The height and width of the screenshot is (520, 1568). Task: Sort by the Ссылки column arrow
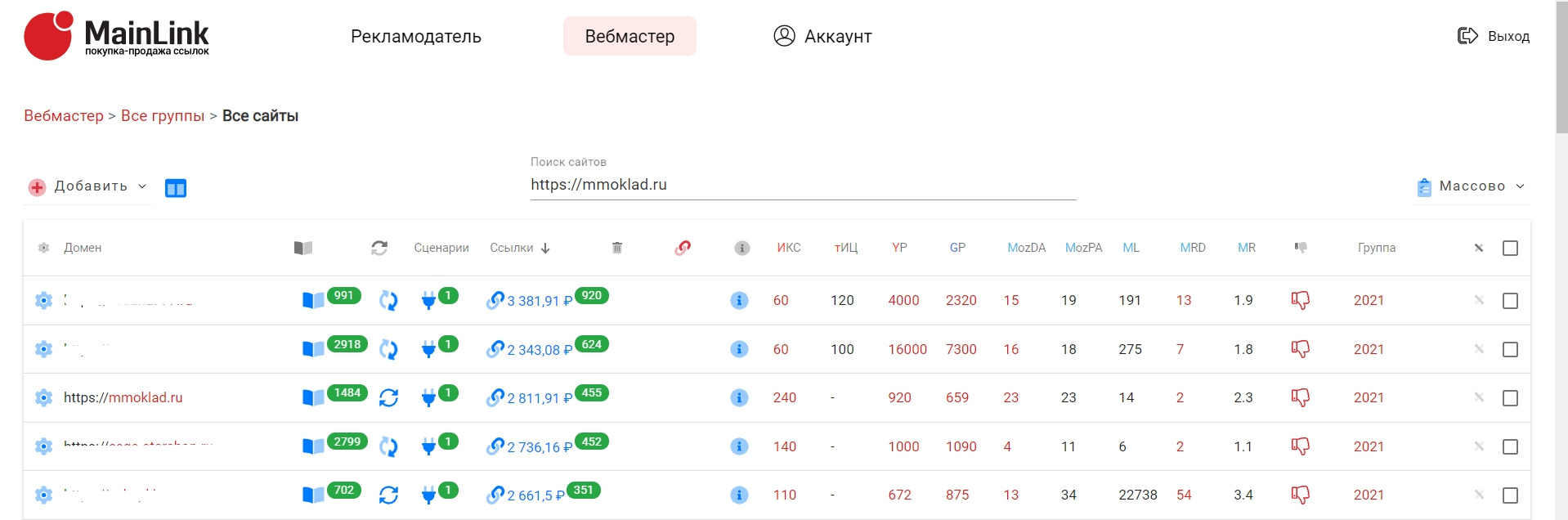545,248
